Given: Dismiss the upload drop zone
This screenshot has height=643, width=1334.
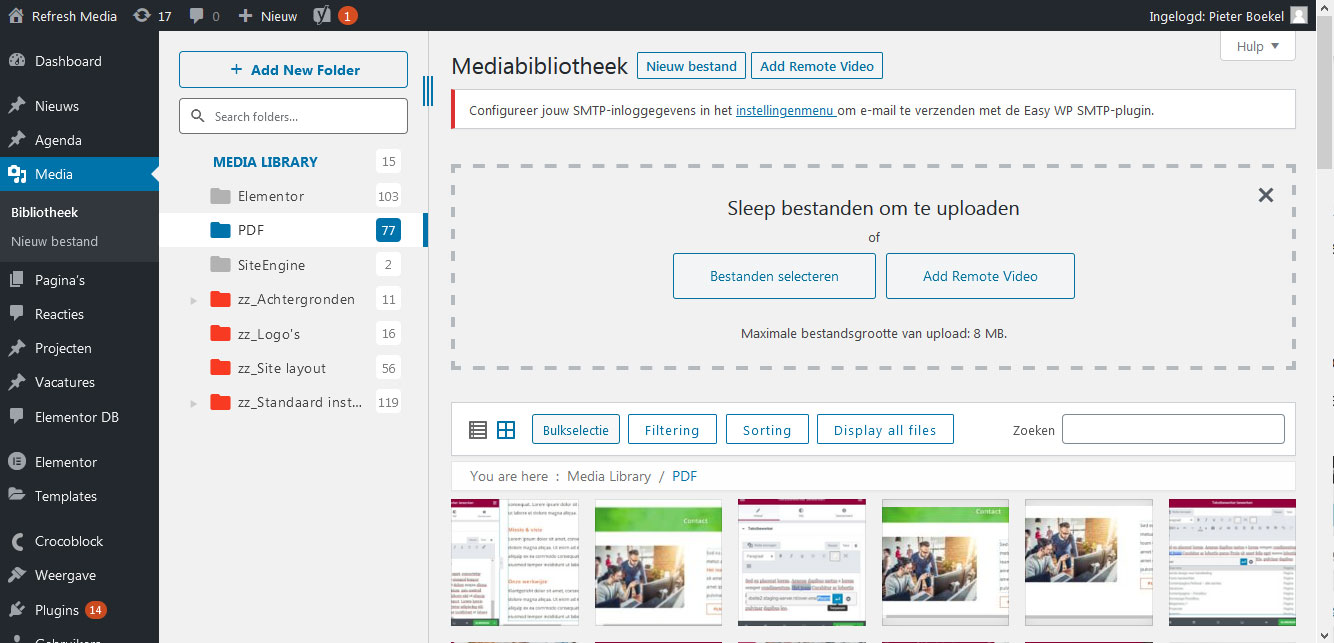Looking at the screenshot, I should pyautogui.click(x=1265, y=195).
